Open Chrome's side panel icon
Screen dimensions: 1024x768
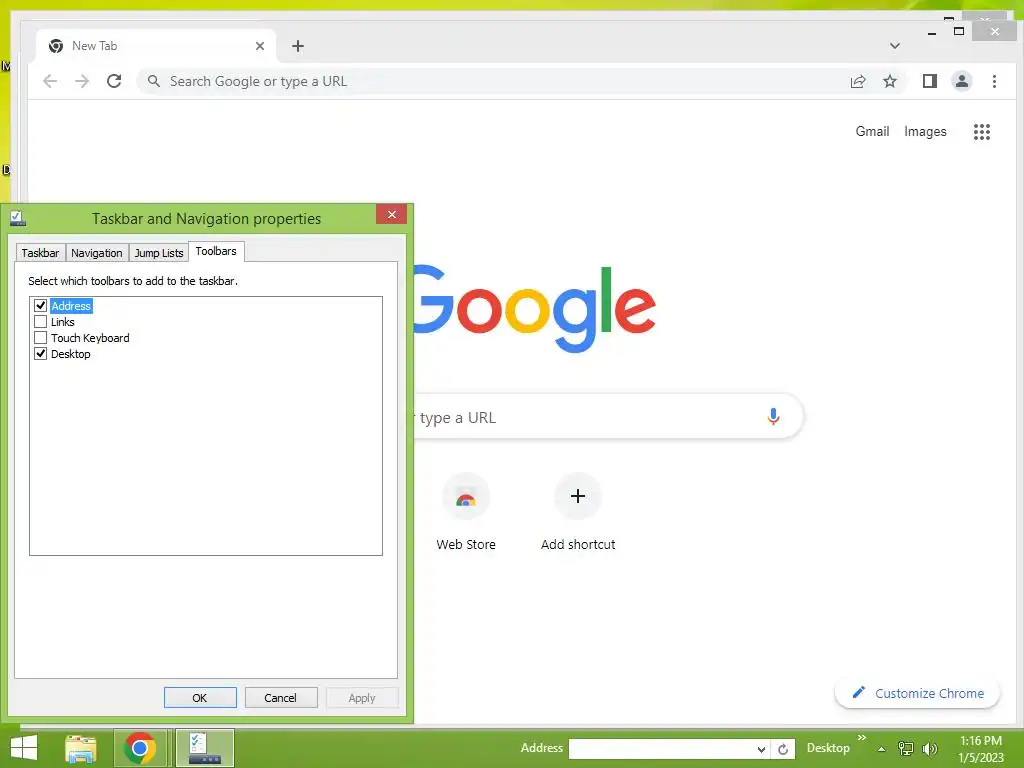click(929, 81)
